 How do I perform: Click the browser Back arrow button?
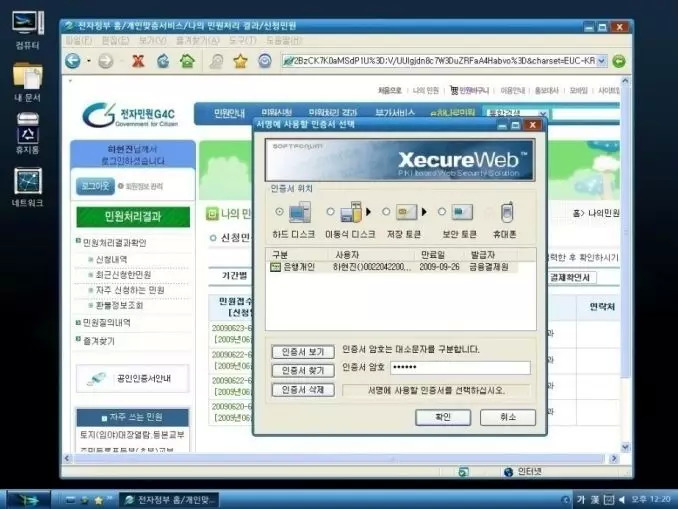tap(73, 61)
